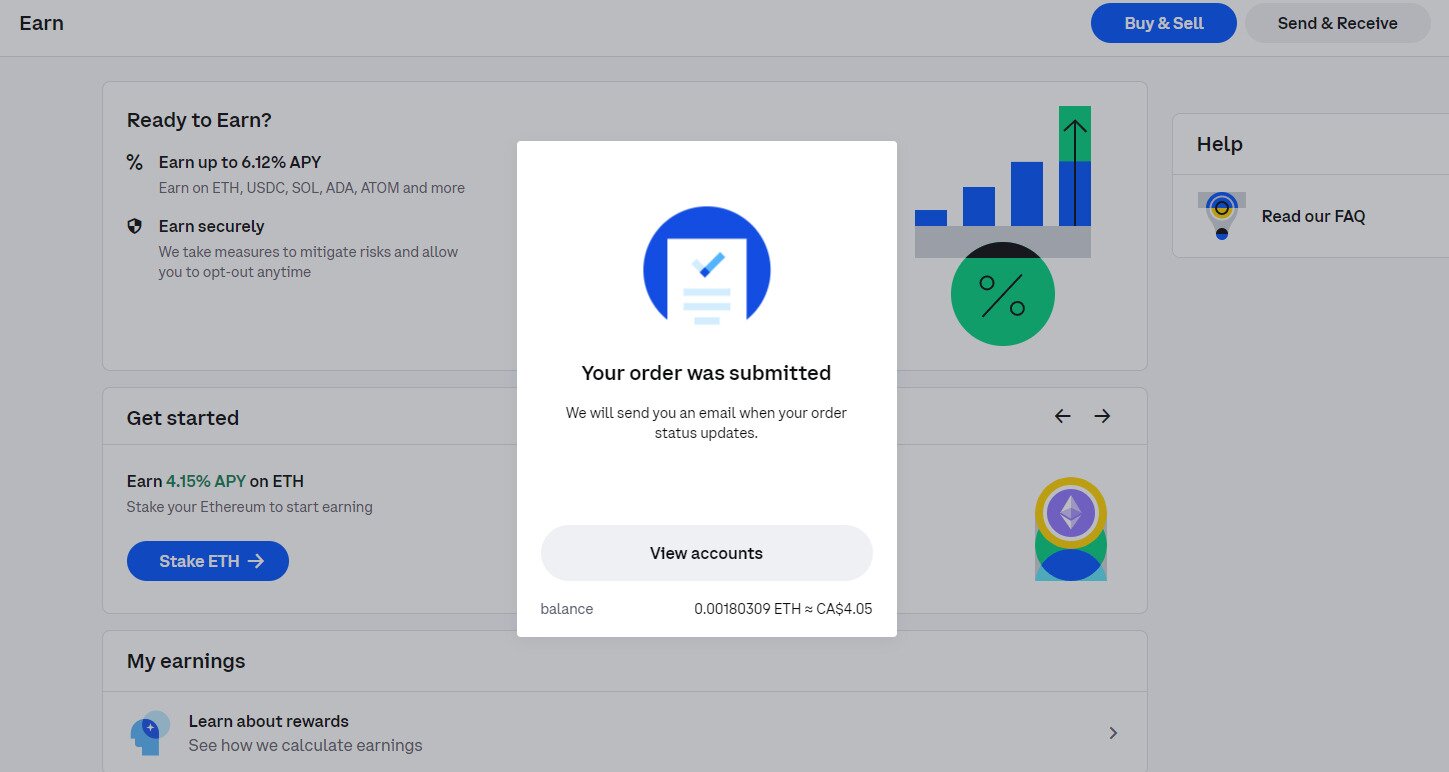Click the My earnings section header
This screenshot has height=772, width=1449.
[185, 661]
